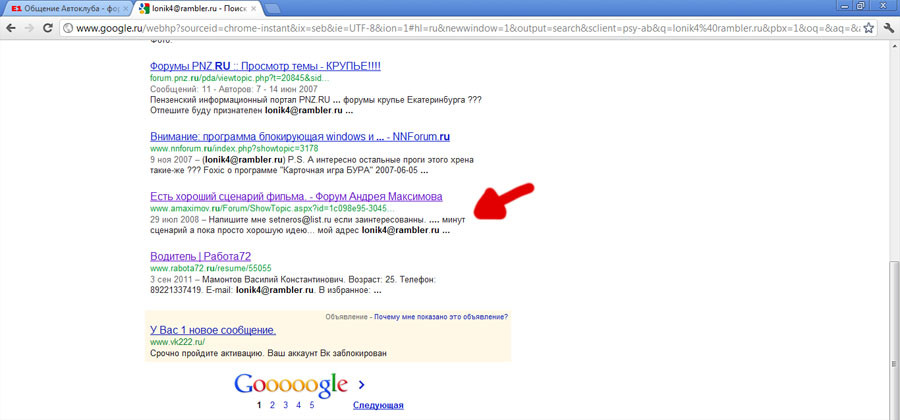Click the scrollbar up arrow

[894, 48]
